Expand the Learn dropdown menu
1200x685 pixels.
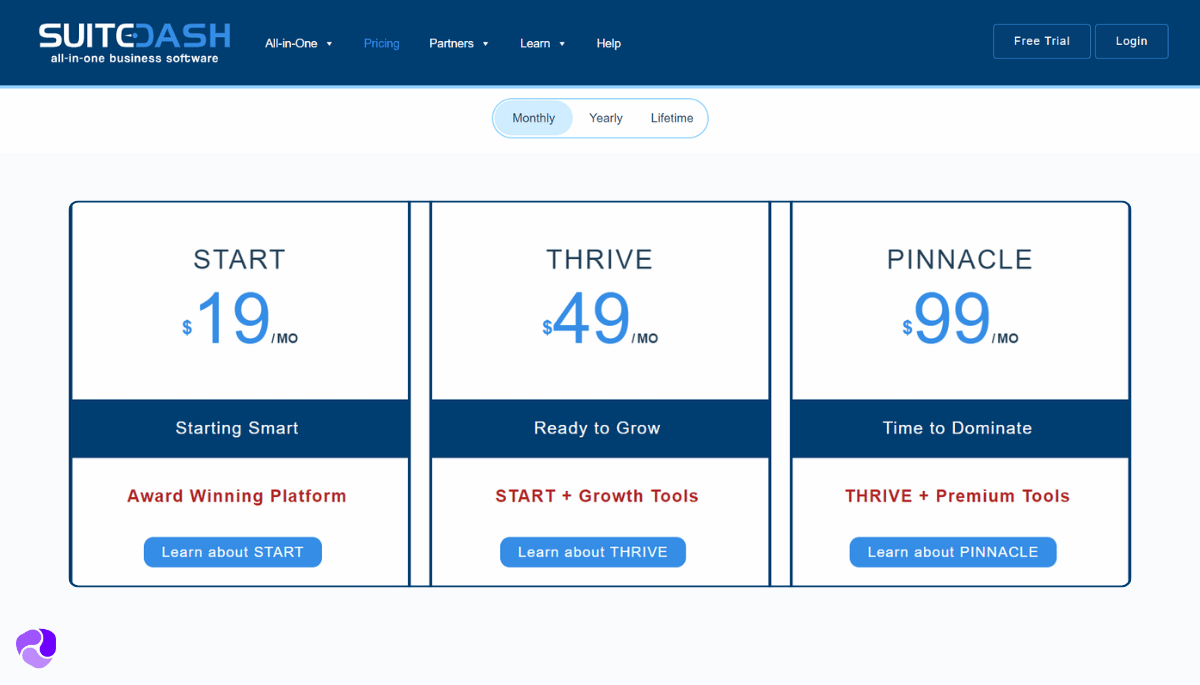[542, 44]
